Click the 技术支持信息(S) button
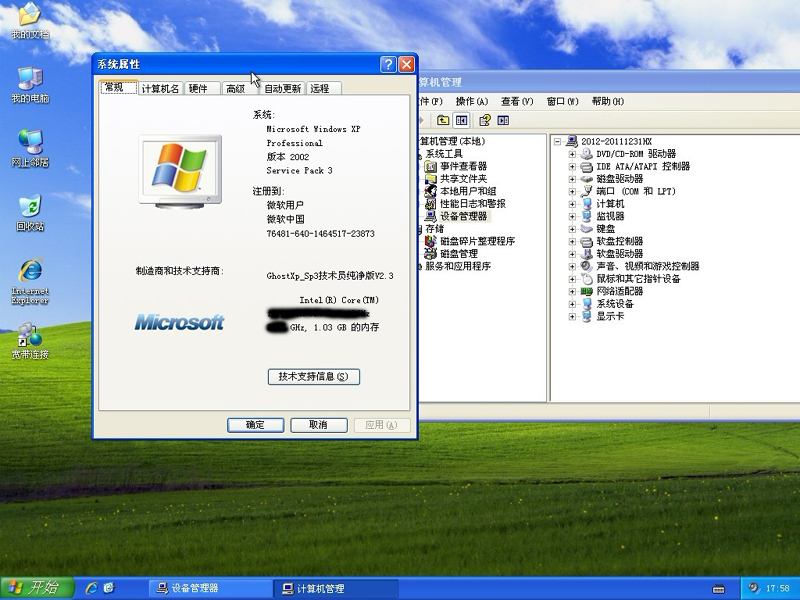Viewport: 800px width, 600px height. pos(314,377)
